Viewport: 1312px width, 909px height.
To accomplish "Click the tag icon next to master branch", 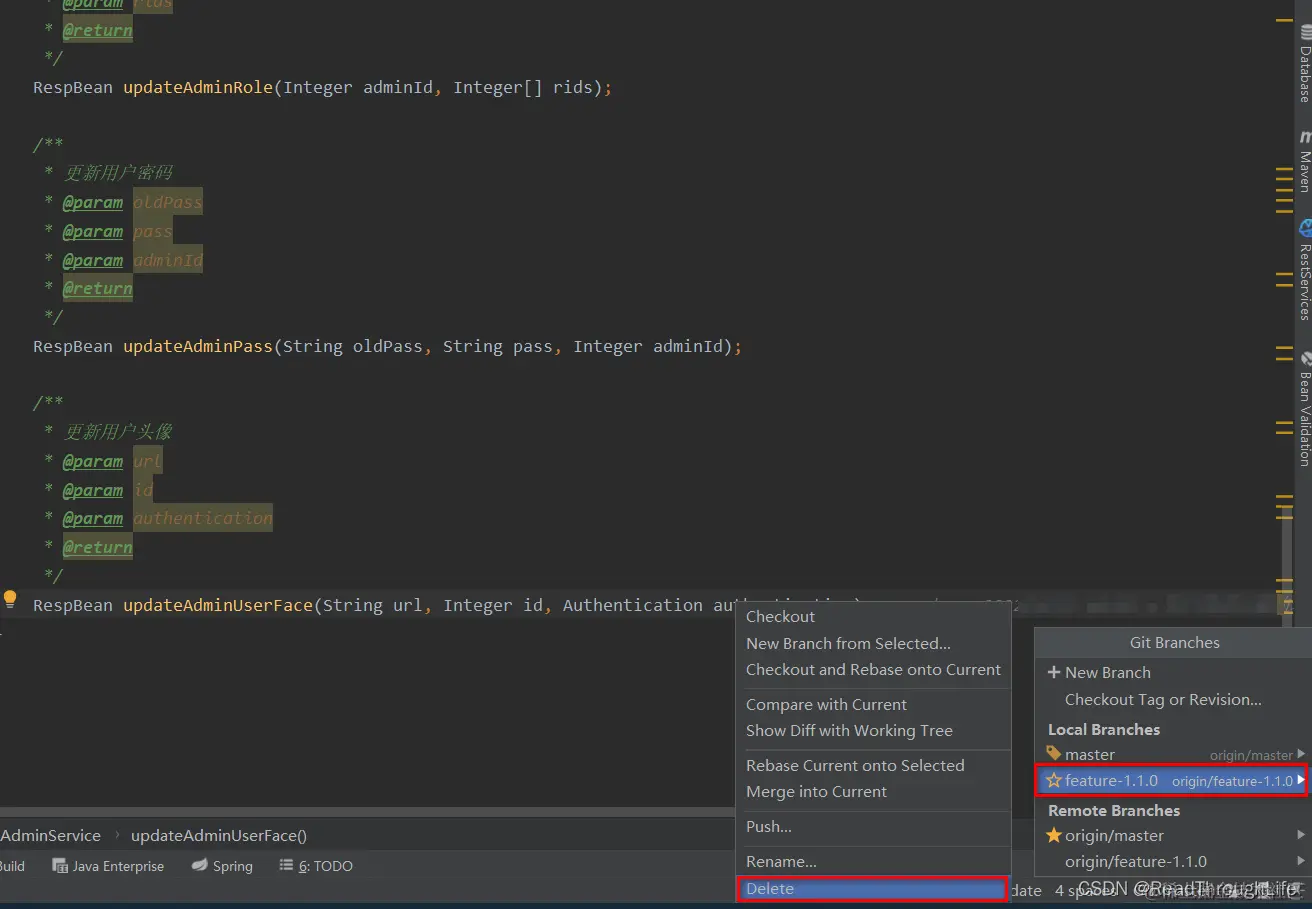I will tap(1054, 753).
